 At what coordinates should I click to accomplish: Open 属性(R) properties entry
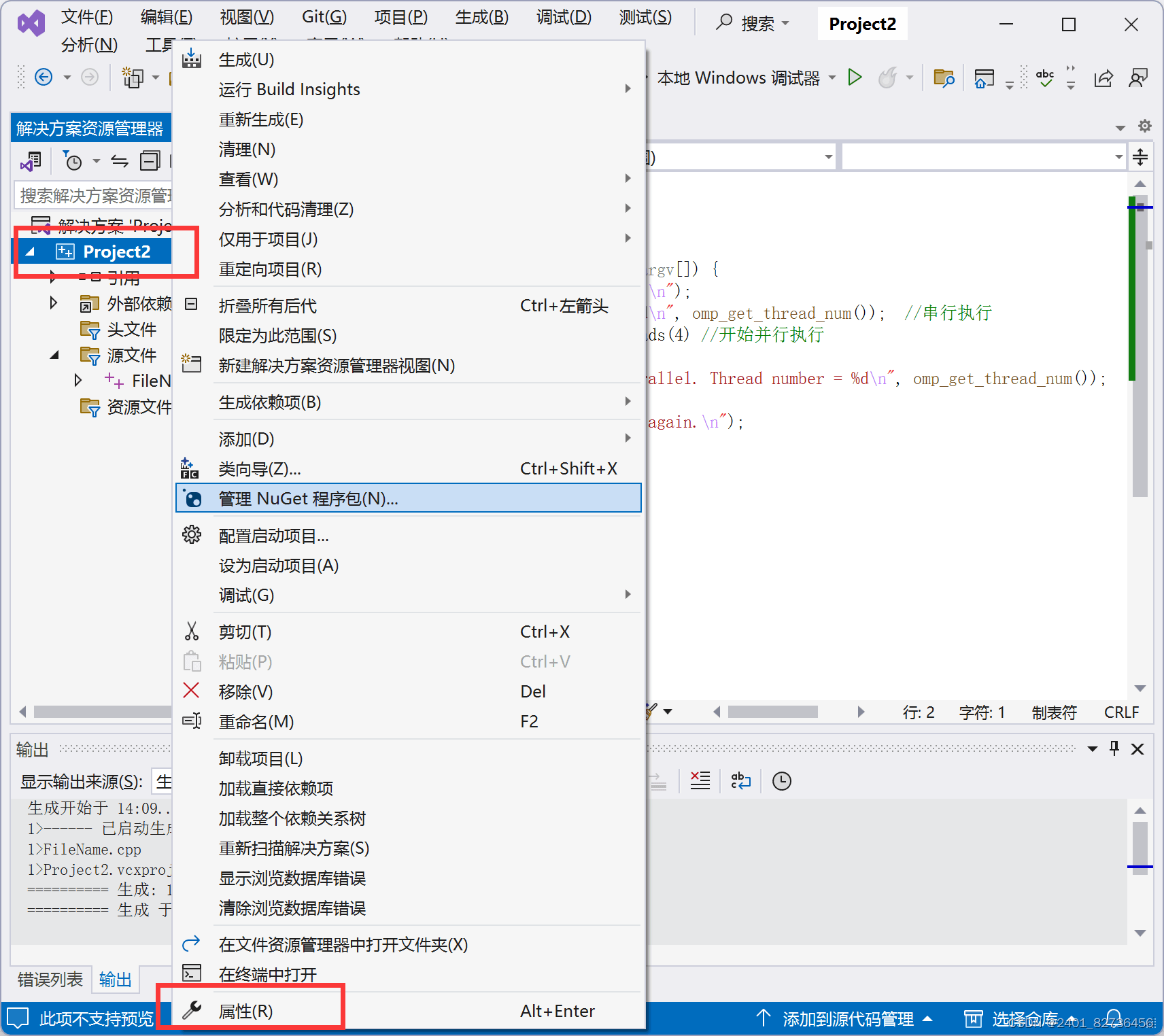(409, 1011)
